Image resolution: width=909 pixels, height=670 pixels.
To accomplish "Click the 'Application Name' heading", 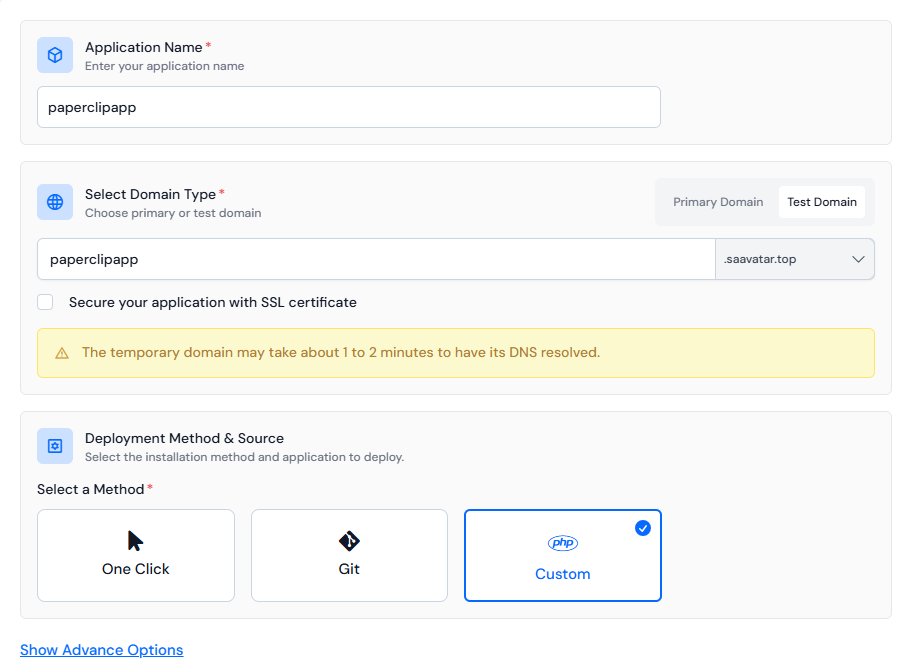I will pos(143,47).
